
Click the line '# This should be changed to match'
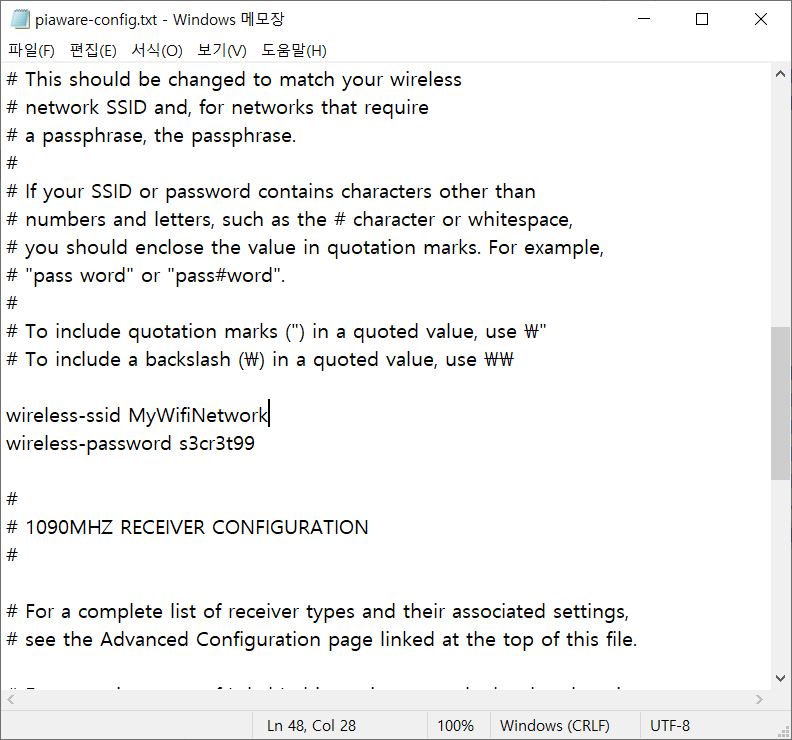coord(234,79)
